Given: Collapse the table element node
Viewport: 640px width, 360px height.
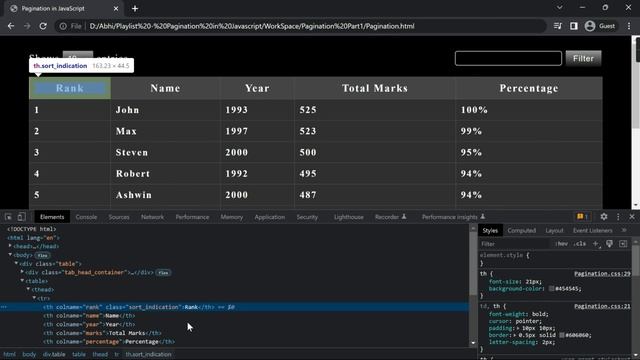Looking at the screenshot, I should tap(22, 281).
